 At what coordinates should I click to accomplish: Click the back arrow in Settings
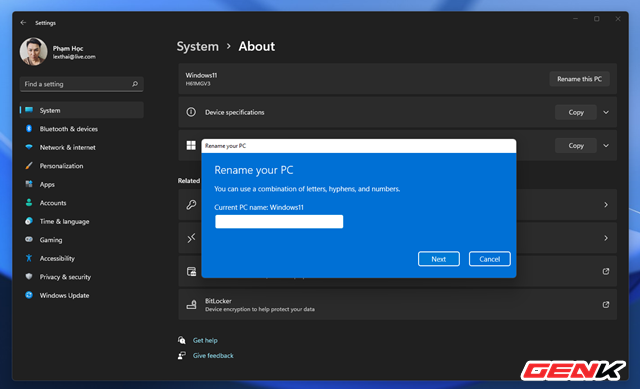click(23, 23)
